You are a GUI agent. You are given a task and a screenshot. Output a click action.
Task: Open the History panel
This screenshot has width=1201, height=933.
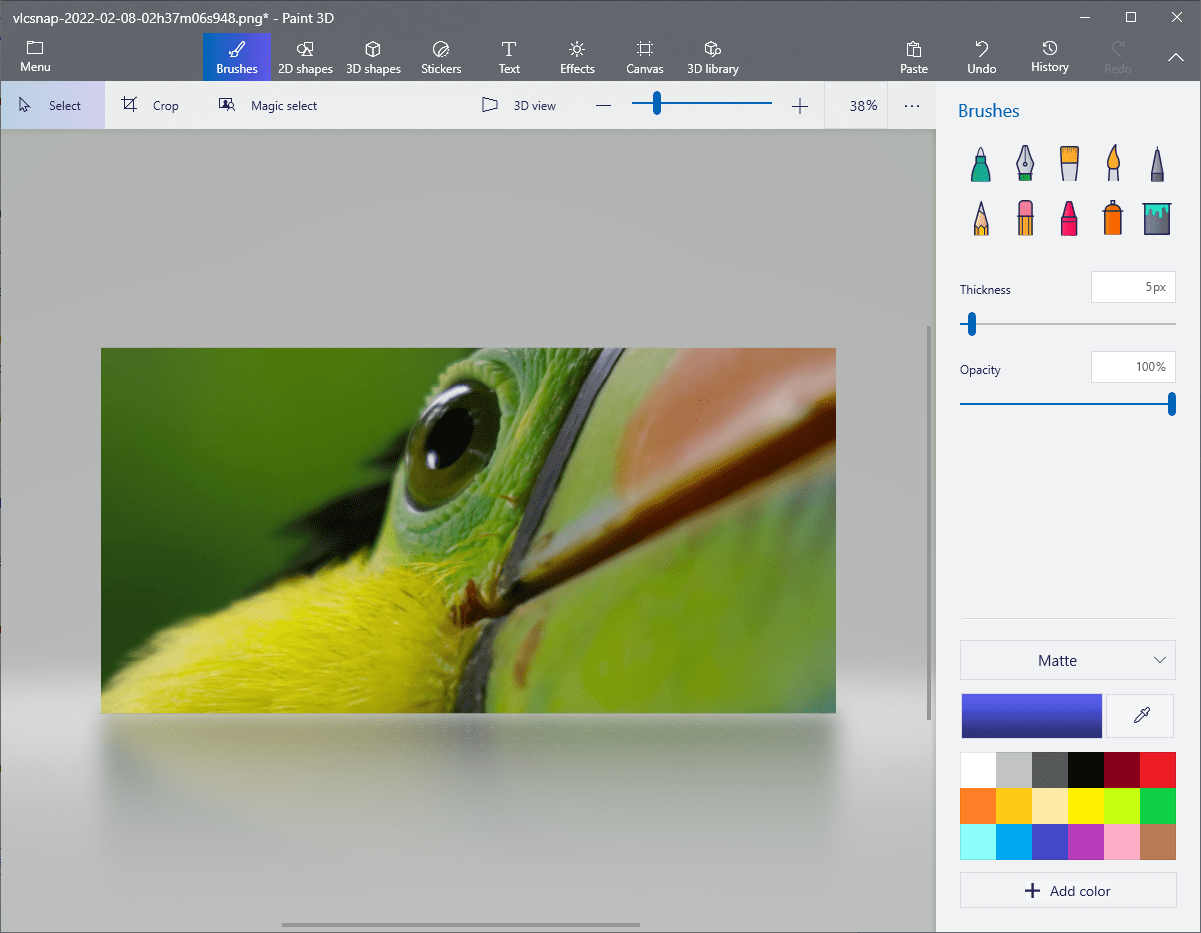point(1050,57)
